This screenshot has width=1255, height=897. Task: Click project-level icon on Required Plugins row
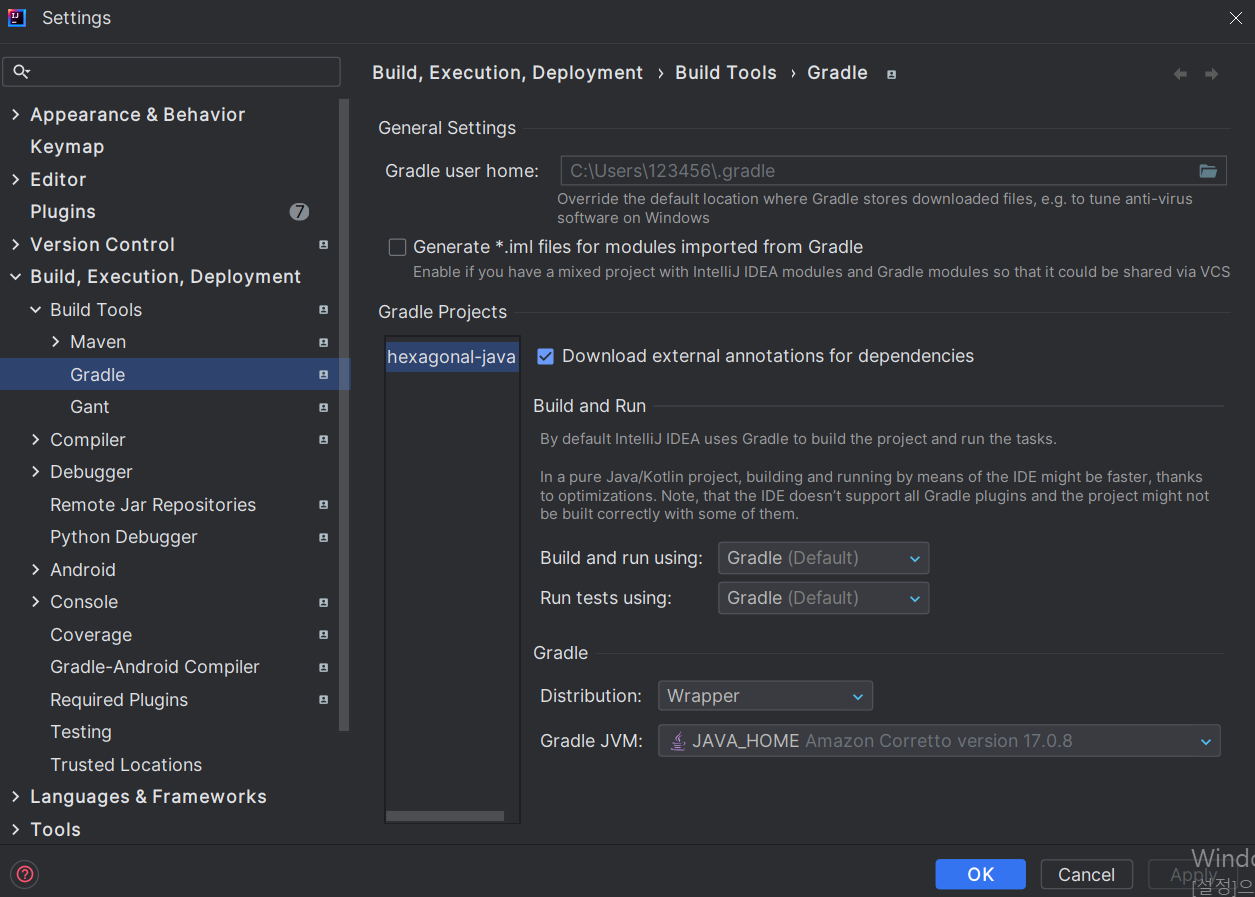point(323,700)
